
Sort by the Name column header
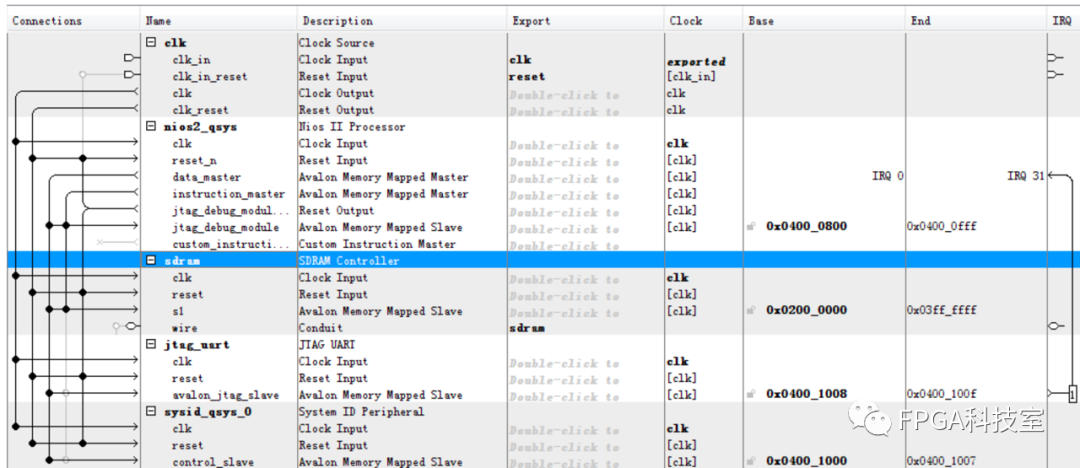tap(158, 21)
